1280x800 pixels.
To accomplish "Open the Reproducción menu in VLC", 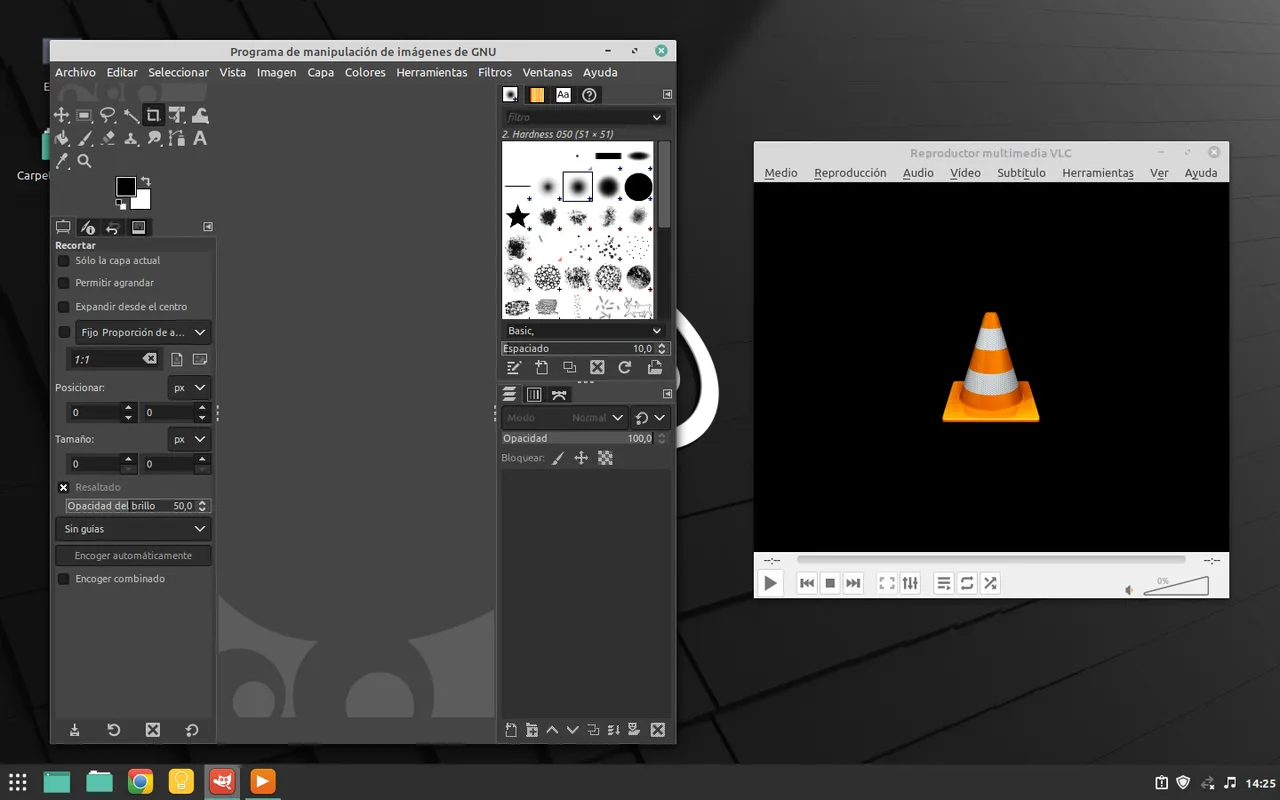I will 850,173.
